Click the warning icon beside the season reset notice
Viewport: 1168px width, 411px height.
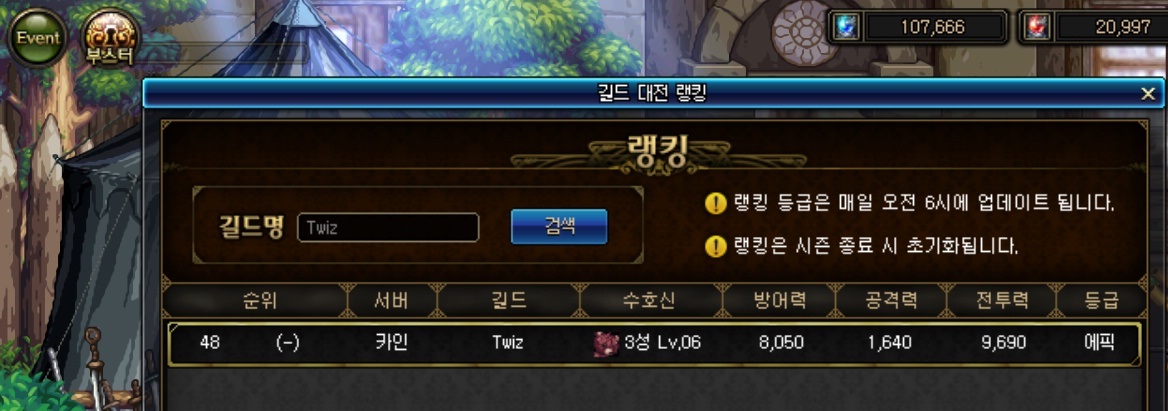pyautogui.click(x=715, y=245)
